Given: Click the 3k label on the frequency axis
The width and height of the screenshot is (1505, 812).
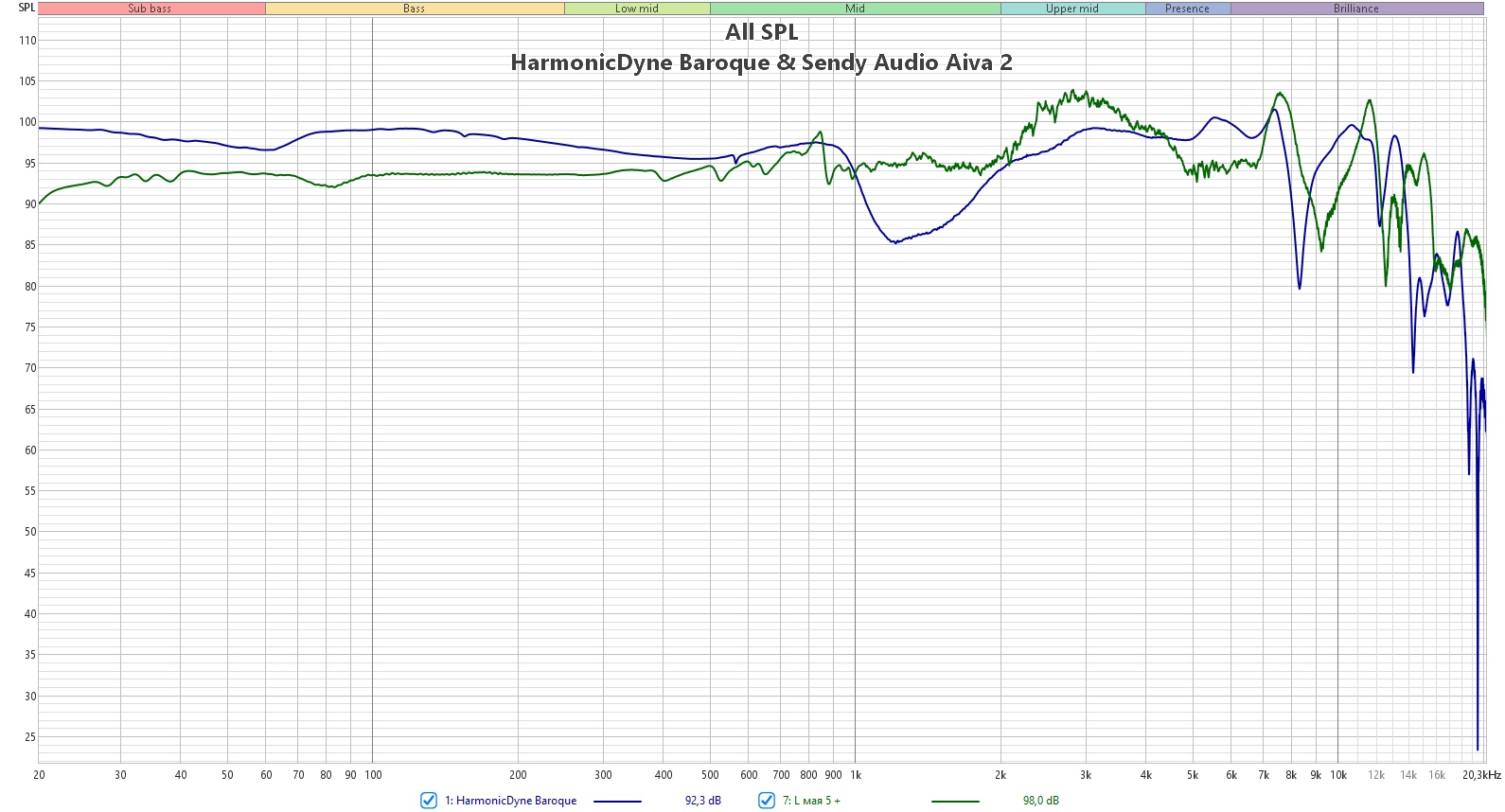Looking at the screenshot, I should click(x=1086, y=775).
